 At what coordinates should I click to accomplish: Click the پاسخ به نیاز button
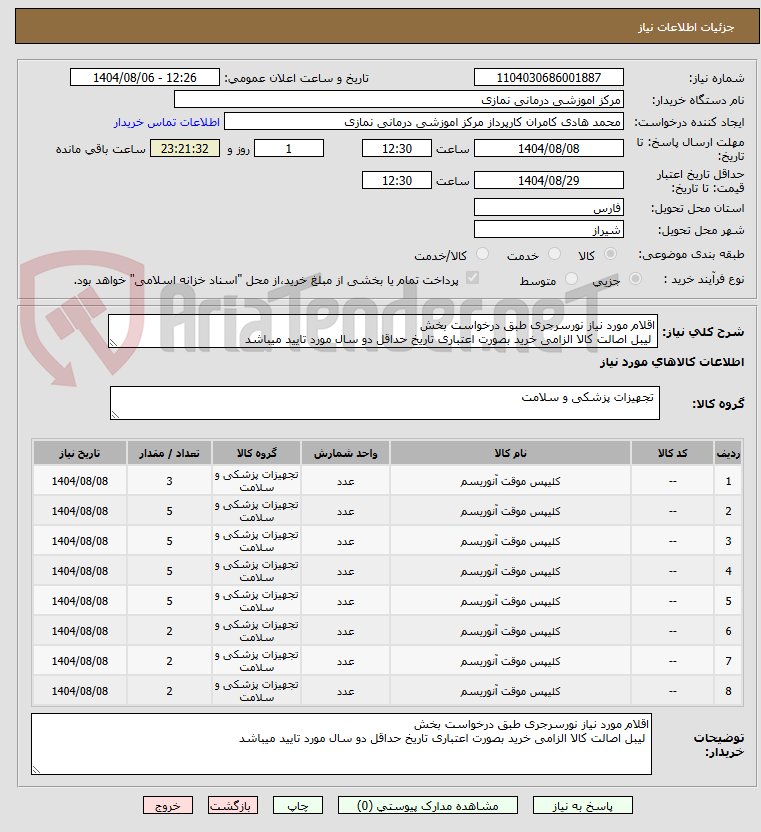(583, 805)
